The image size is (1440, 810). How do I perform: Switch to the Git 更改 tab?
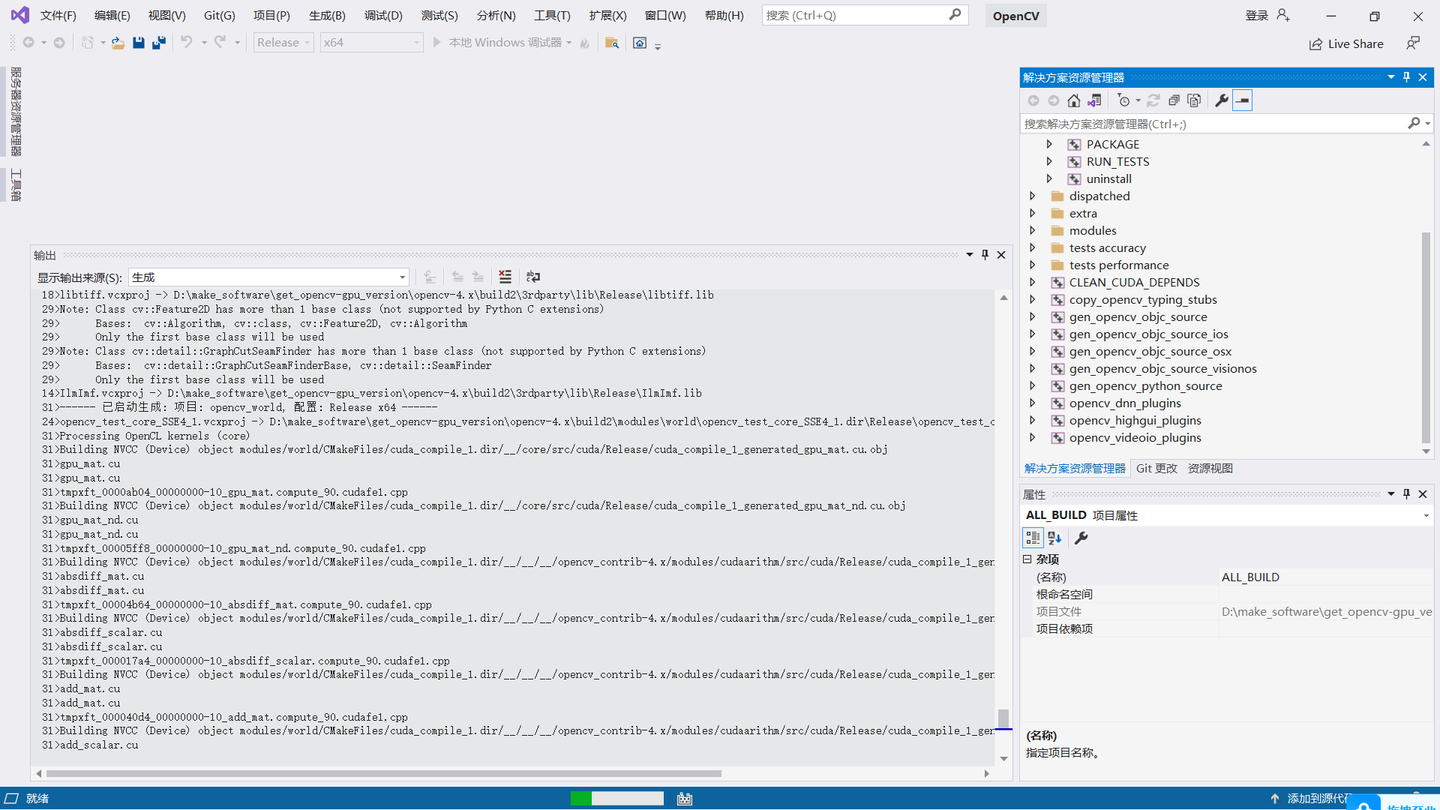tap(1156, 467)
